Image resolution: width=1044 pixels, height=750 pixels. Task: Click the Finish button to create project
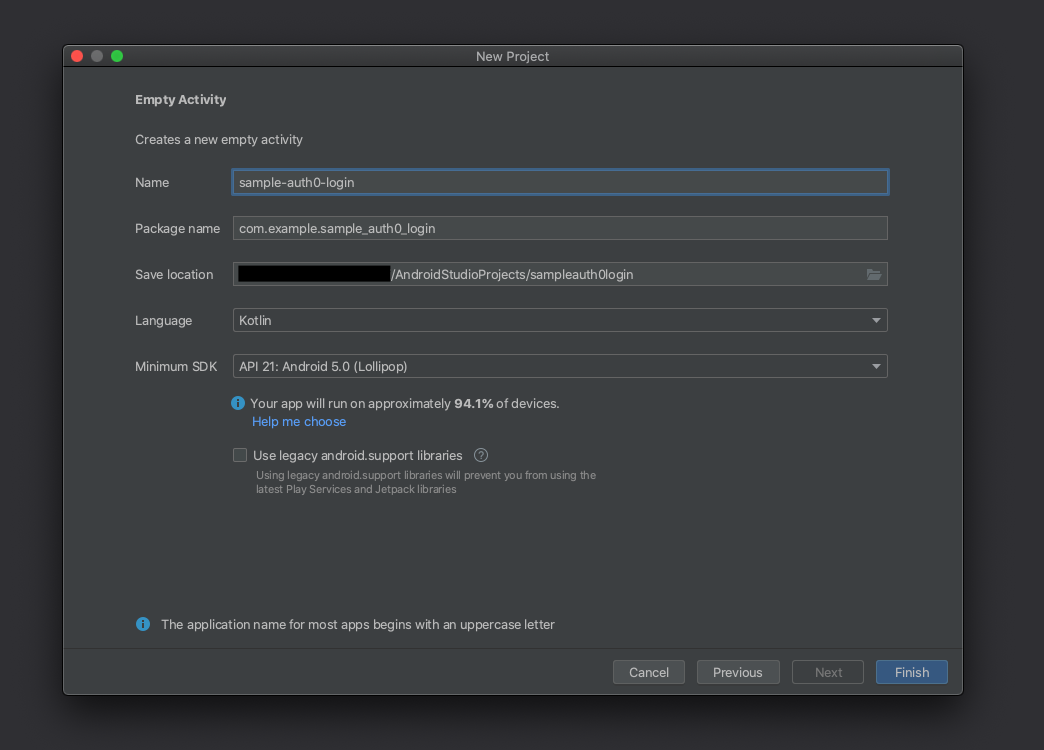911,671
